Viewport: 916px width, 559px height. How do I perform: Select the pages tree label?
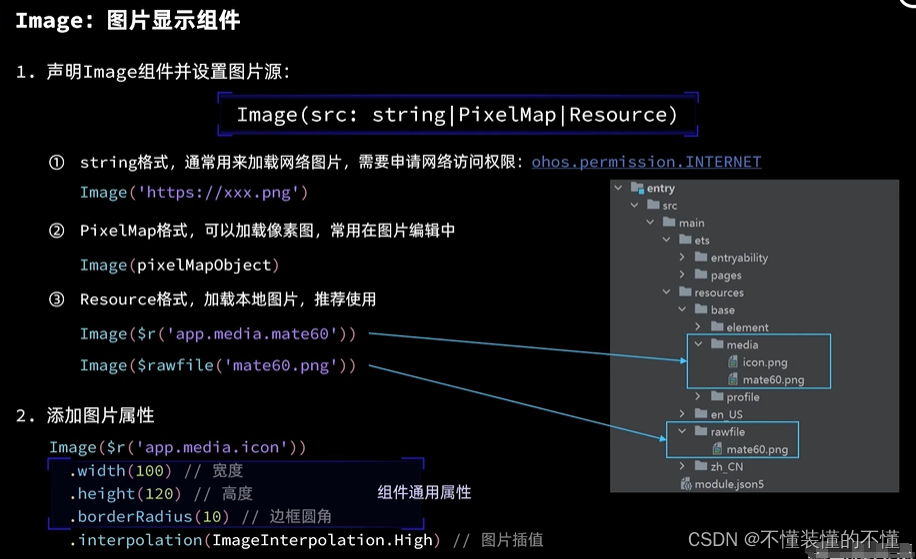tap(726, 276)
